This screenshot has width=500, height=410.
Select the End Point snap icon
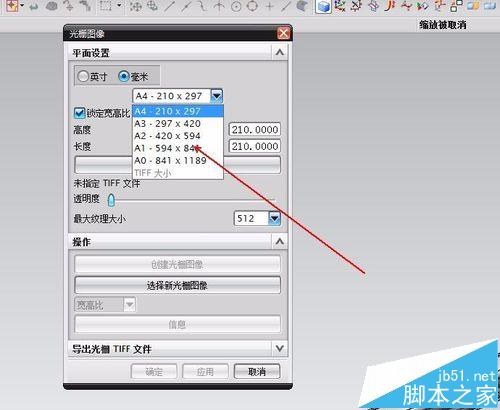170,6
